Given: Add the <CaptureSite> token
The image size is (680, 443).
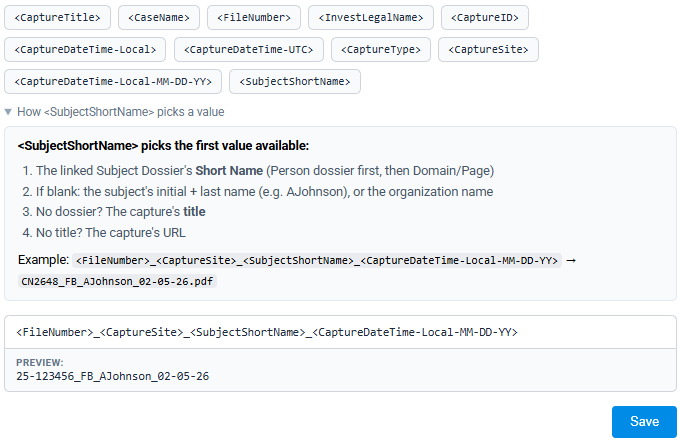Looking at the screenshot, I should pos(488,50).
